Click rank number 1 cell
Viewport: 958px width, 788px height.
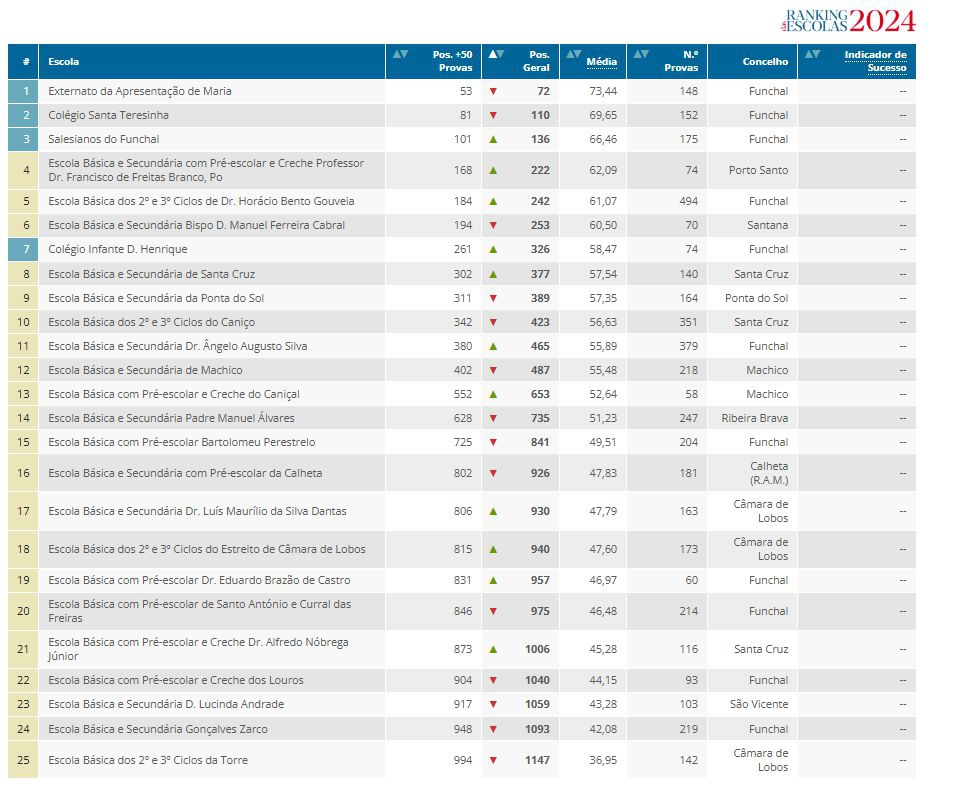click(x=23, y=91)
